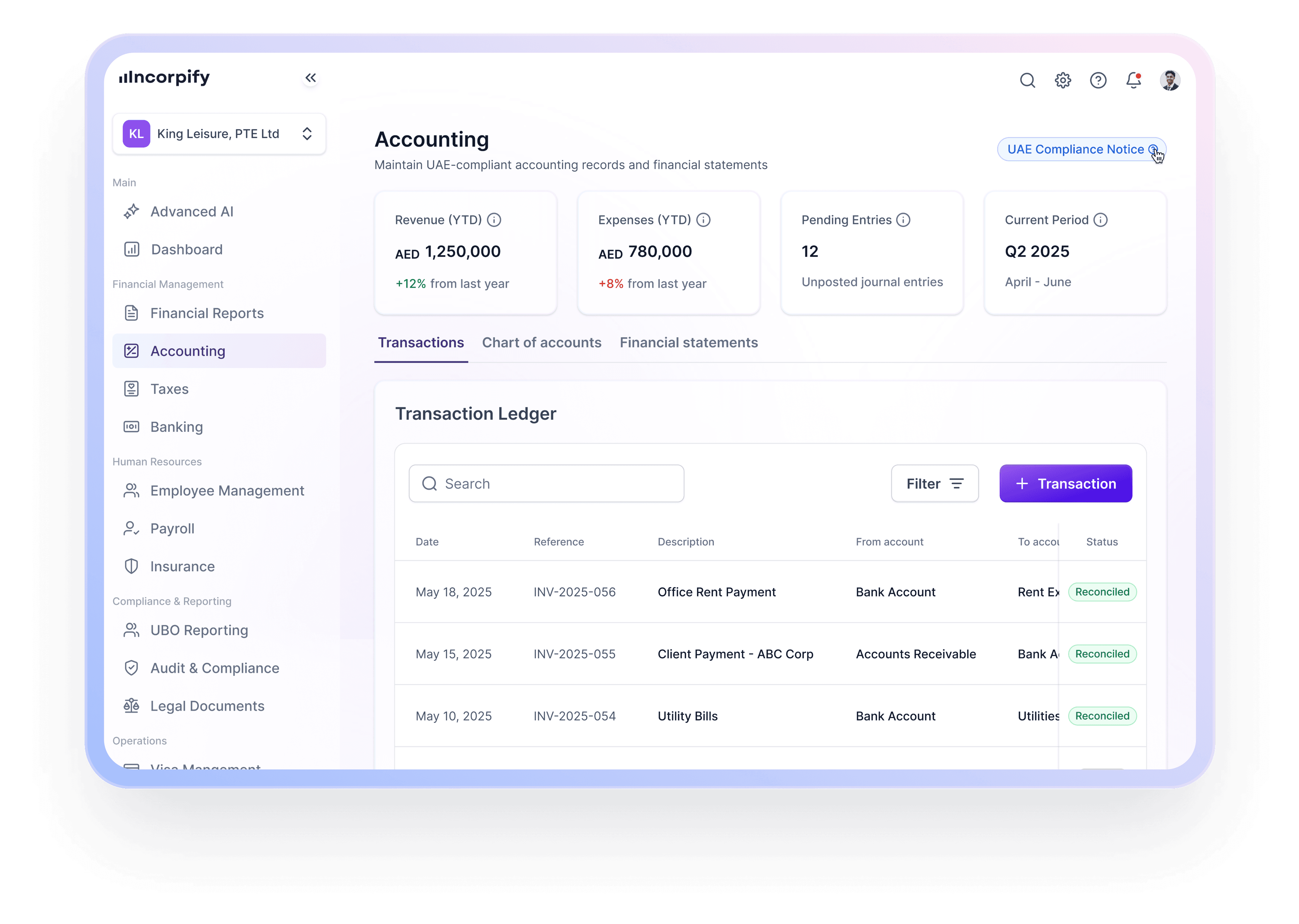
Task: Collapse the sidebar with double chevron
Action: tap(311, 78)
